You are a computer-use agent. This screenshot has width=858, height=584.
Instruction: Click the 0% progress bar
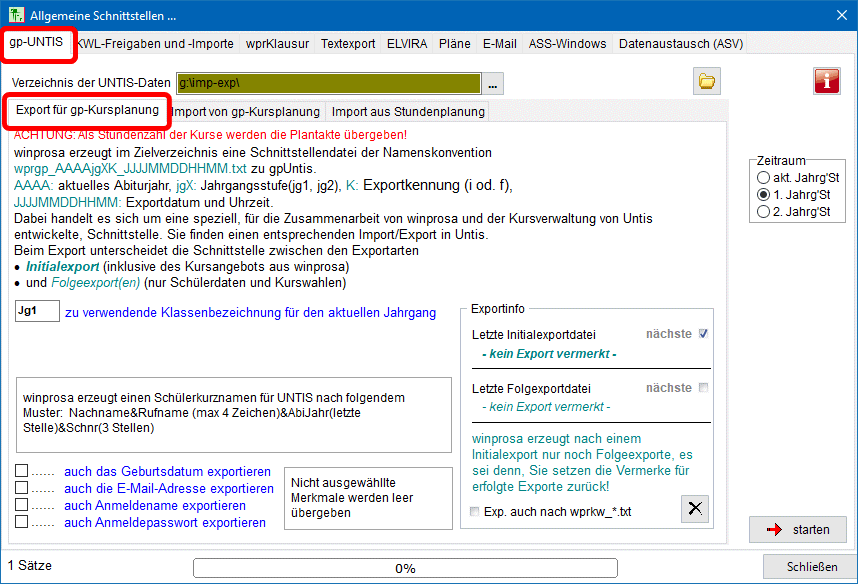coord(405,567)
